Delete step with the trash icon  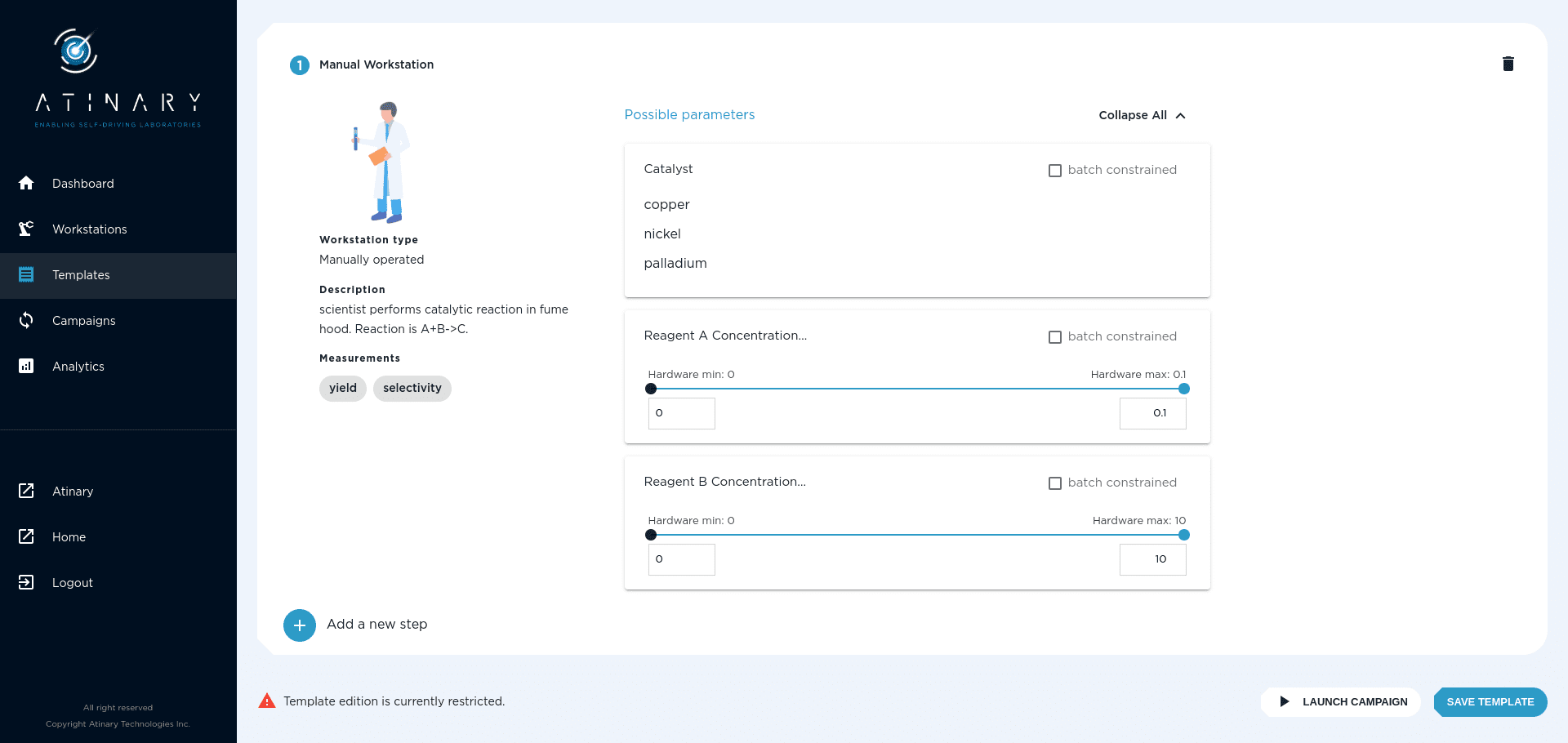point(1508,64)
